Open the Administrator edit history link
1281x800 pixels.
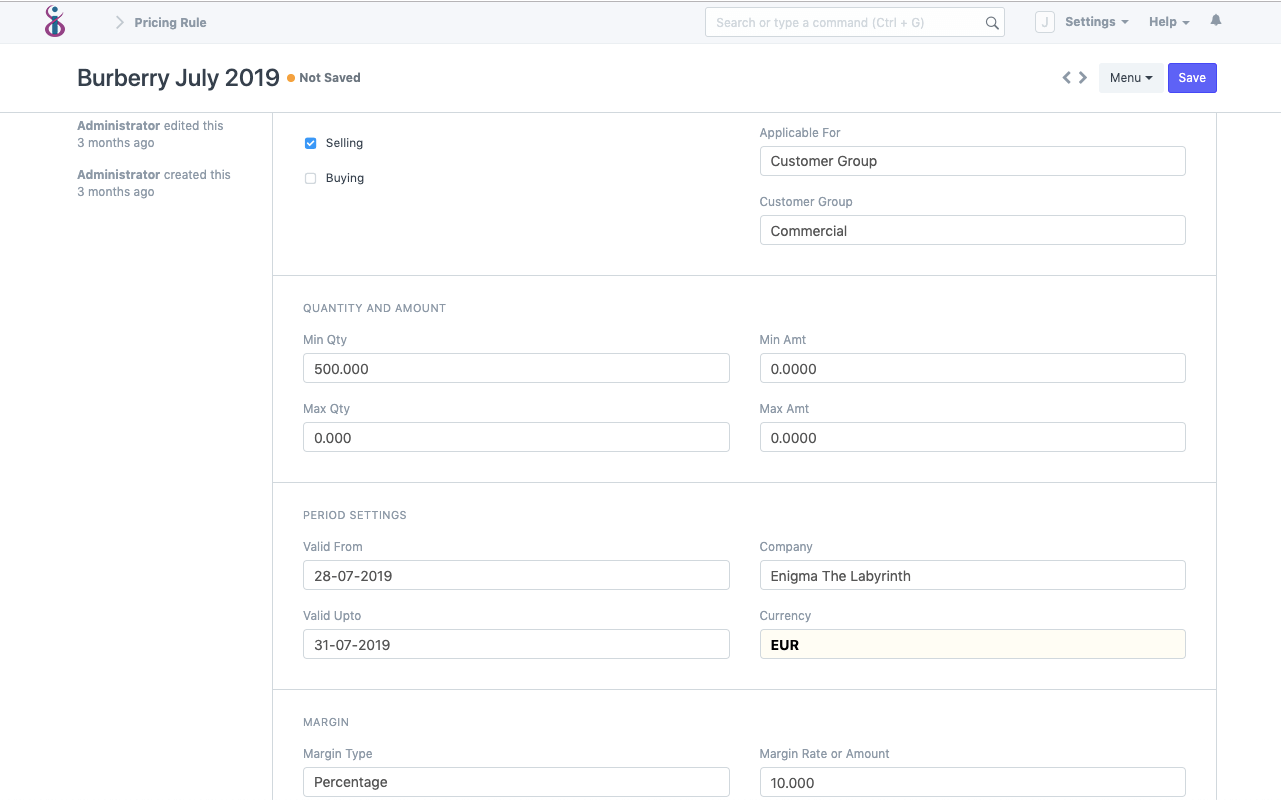click(x=118, y=125)
